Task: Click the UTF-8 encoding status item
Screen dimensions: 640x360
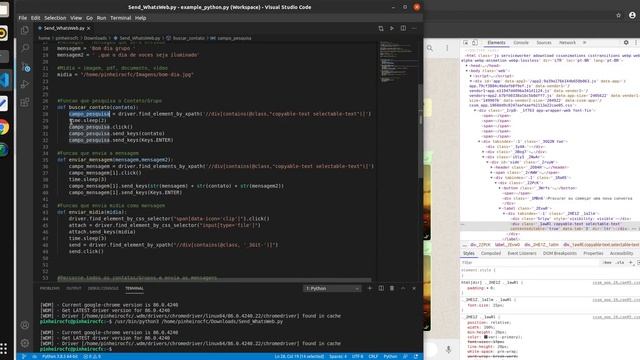Action: pos(358,356)
